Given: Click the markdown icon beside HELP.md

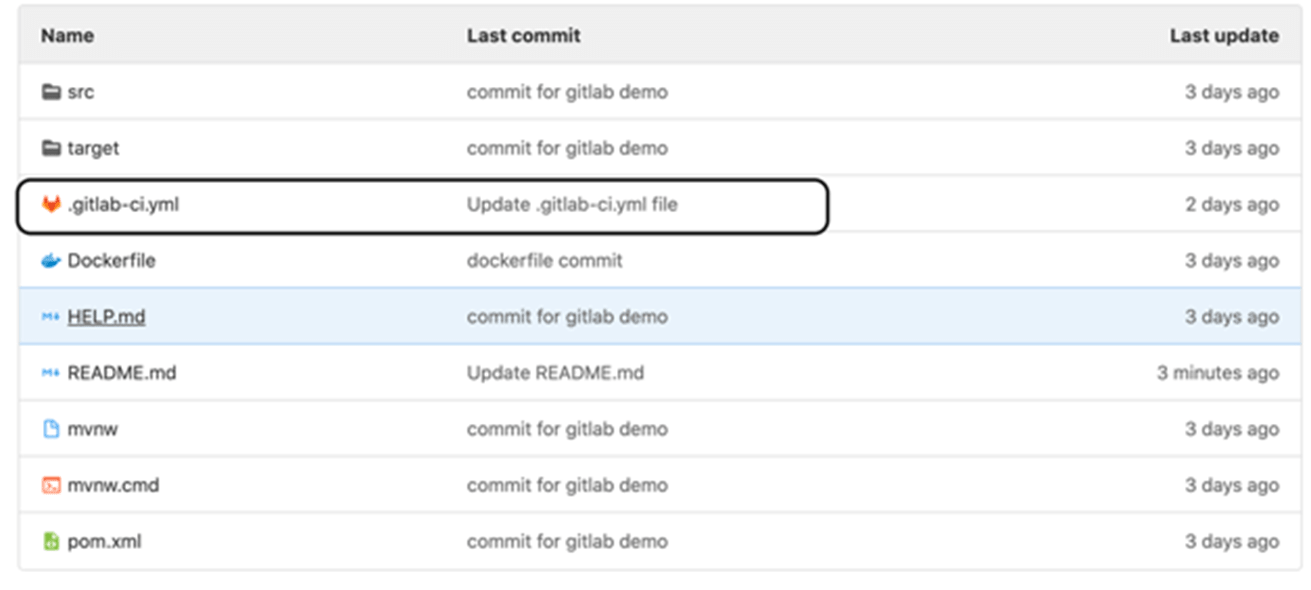Looking at the screenshot, I should click(x=51, y=317).
